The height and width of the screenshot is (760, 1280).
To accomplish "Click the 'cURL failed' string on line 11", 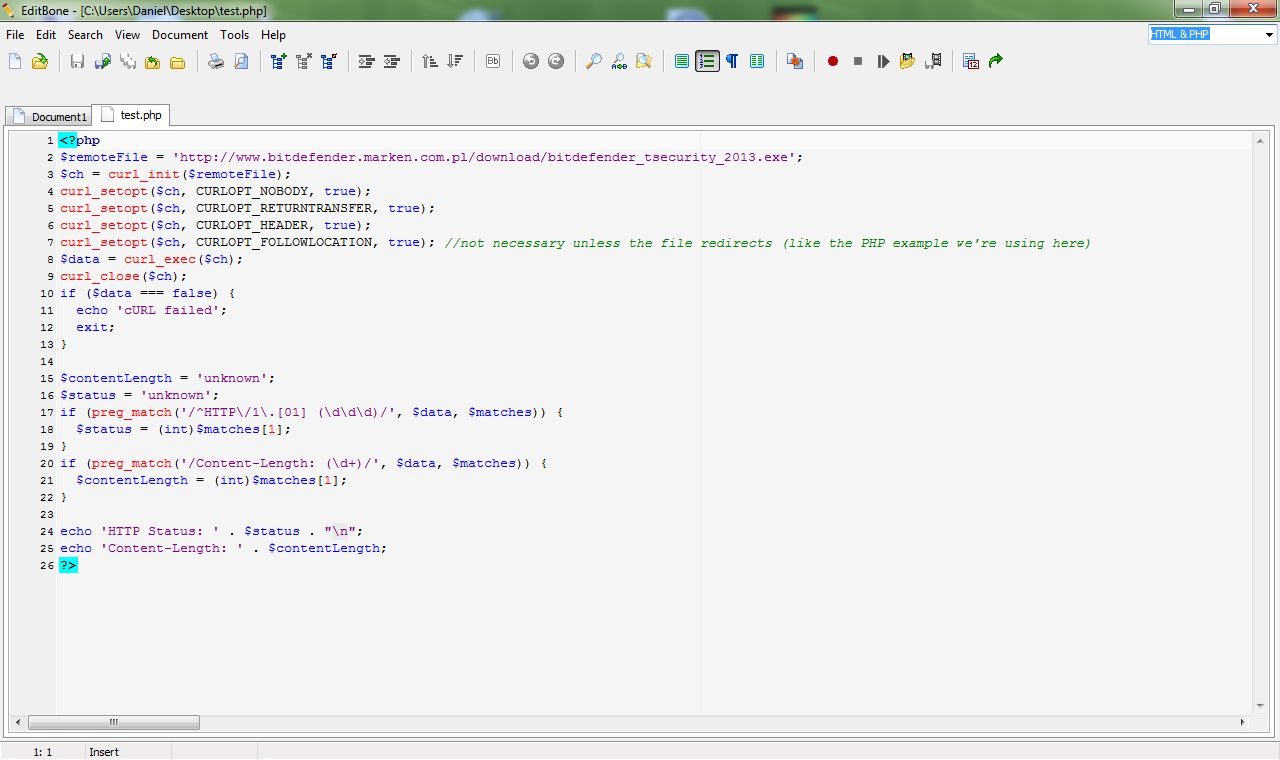I will [x=168, y=310].
